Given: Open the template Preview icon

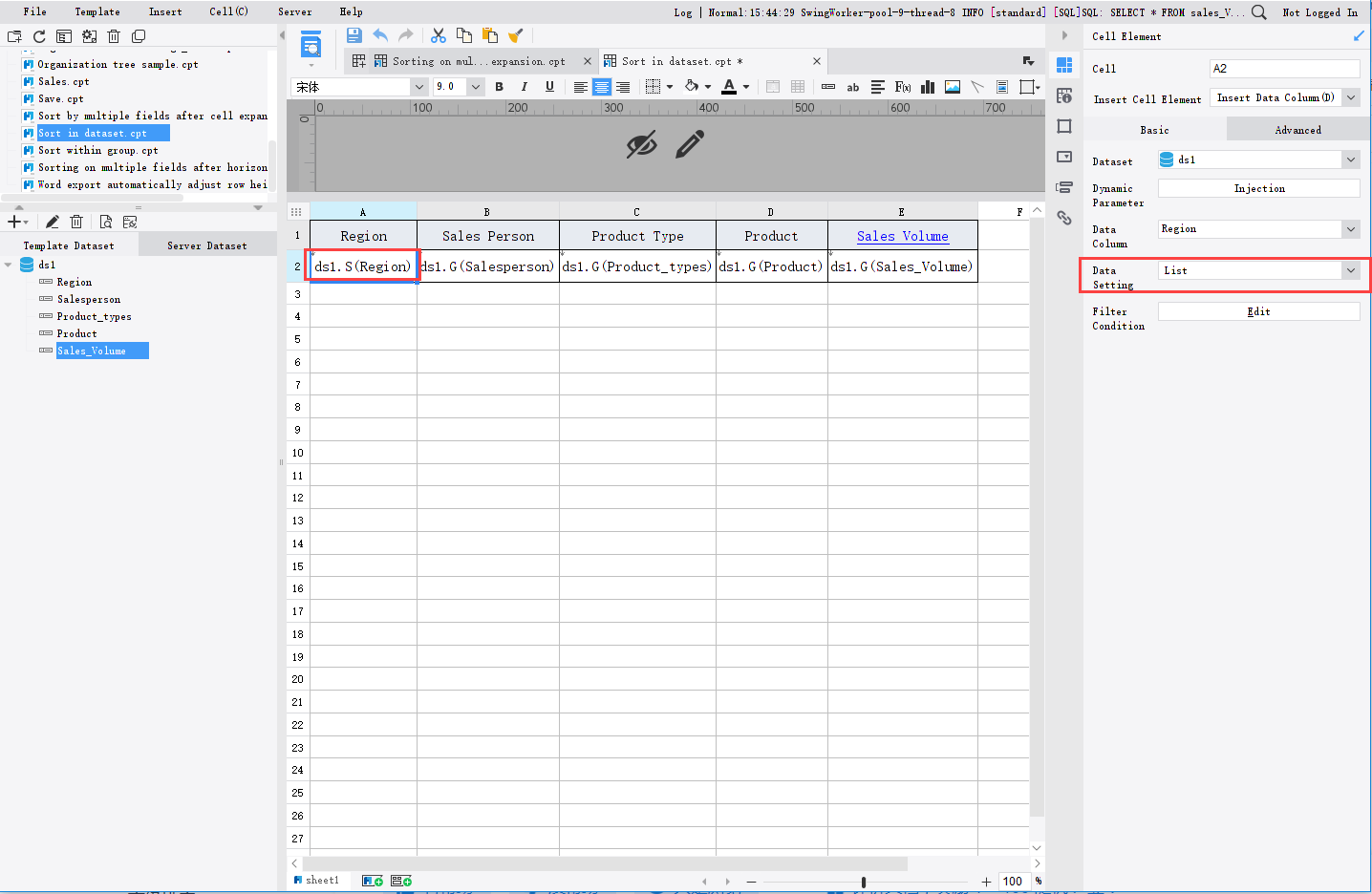Looking at the screenshot, I should tap(311, 45).
